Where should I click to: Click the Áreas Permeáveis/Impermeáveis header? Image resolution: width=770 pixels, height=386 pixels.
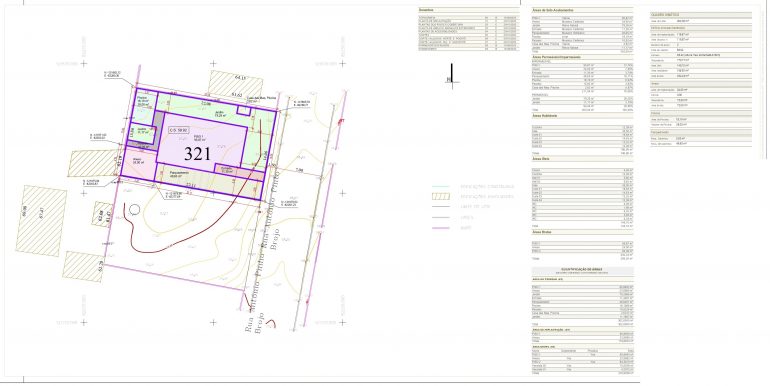tap(557, 57)
